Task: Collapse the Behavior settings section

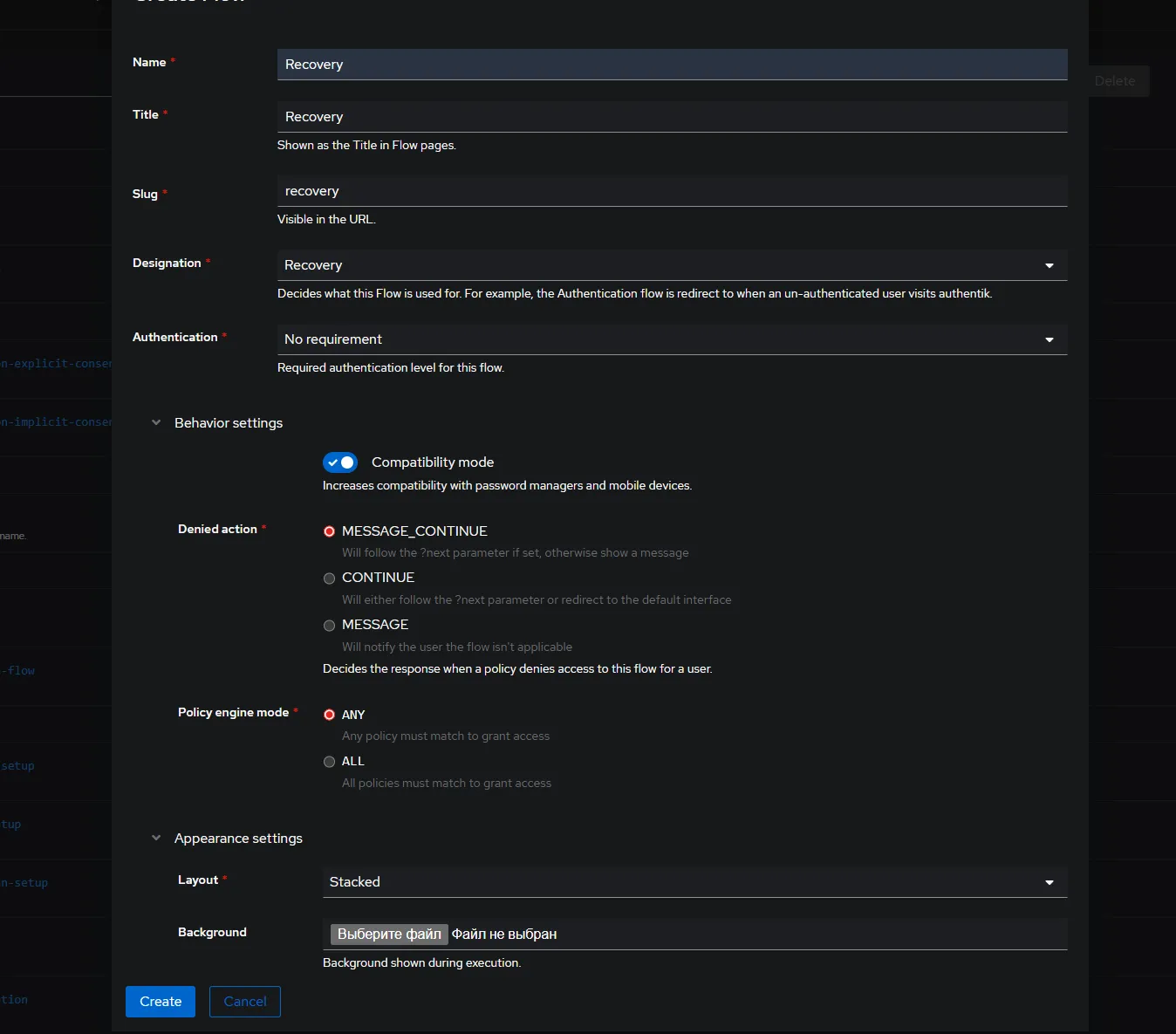Action: pos(156,422)
